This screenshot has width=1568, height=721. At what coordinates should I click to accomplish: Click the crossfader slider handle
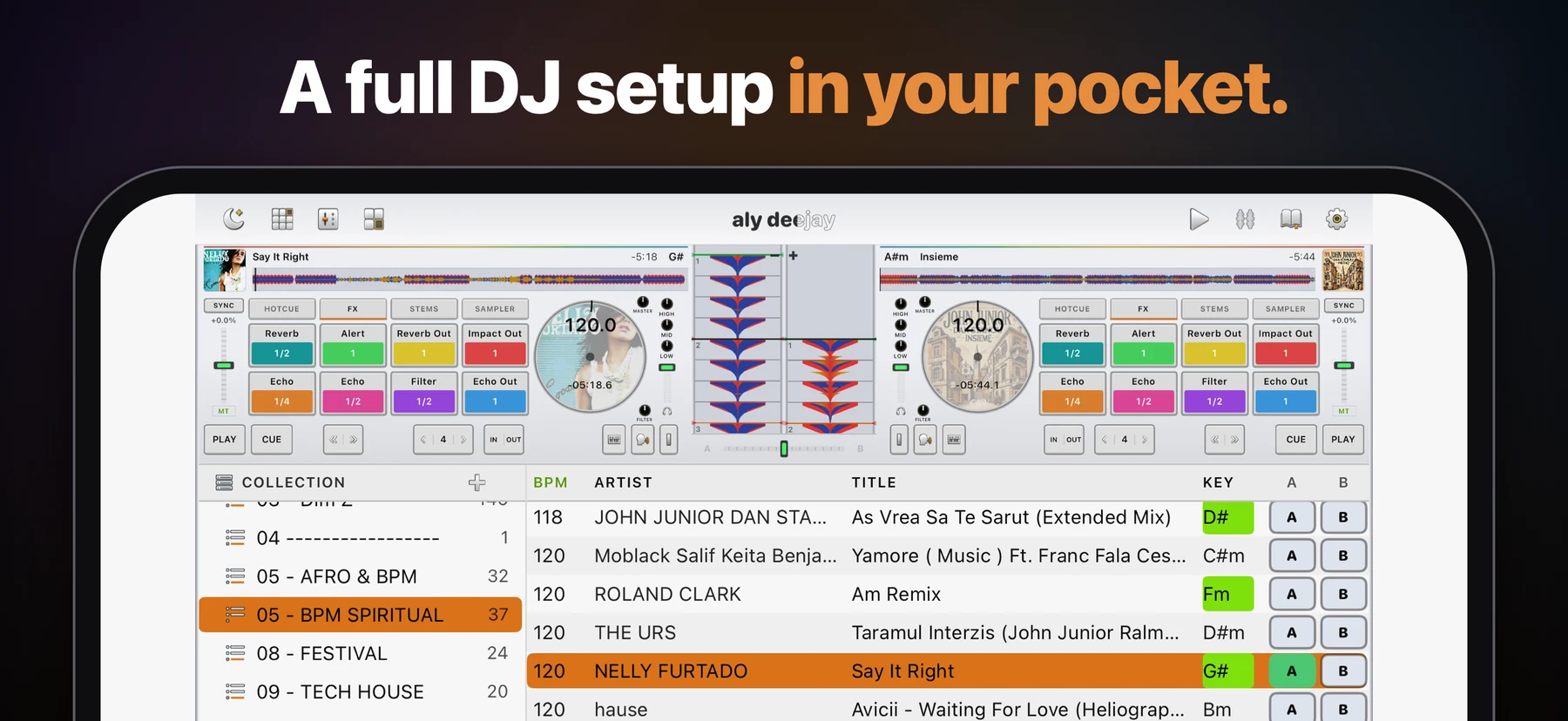(x=784, y=448)
